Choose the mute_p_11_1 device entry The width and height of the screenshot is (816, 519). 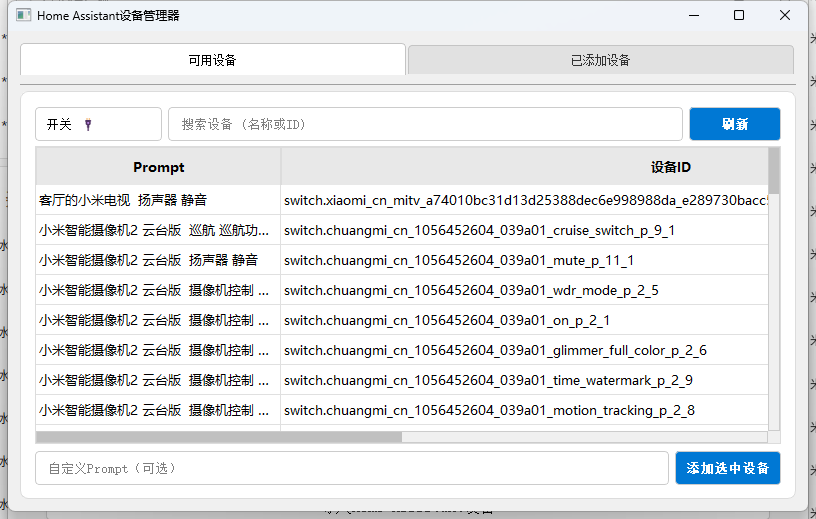459,261
